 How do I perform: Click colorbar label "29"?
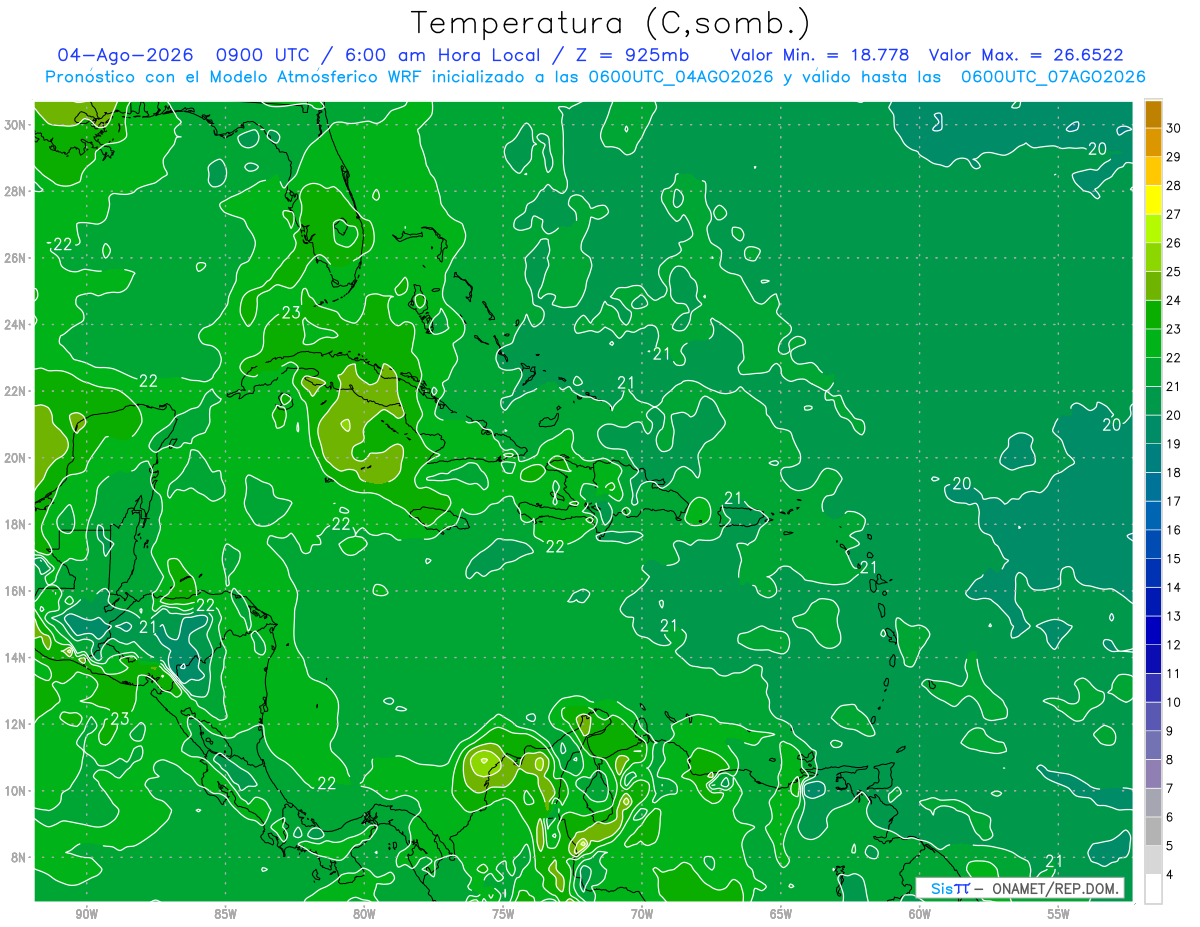[x=1174, y=157]
